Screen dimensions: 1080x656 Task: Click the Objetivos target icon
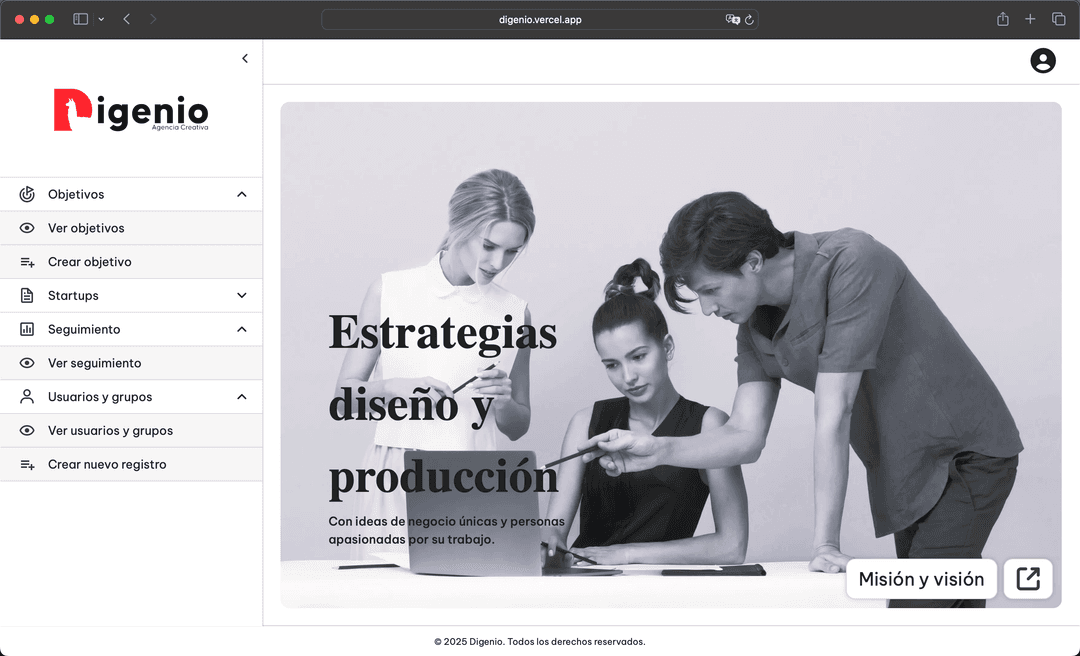[27, 195]
